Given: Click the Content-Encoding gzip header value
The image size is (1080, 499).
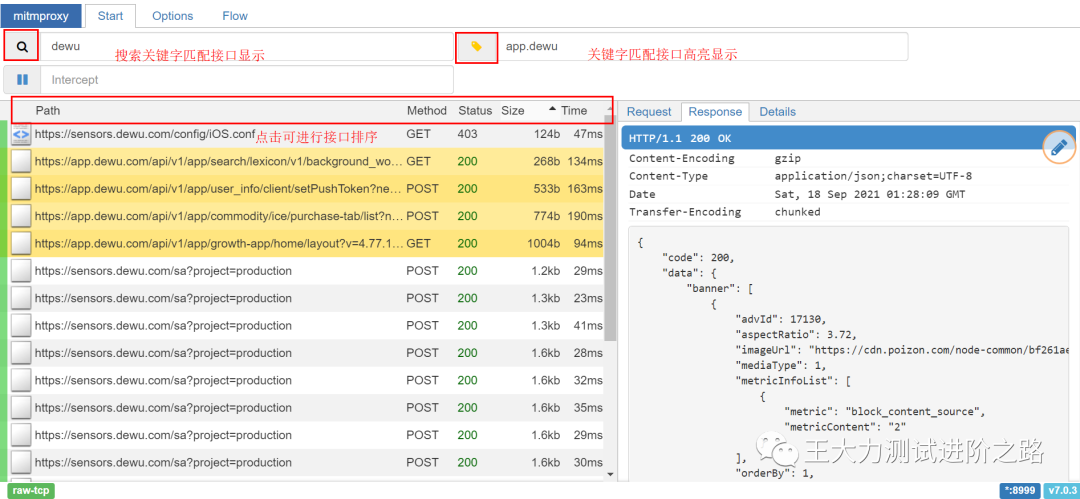Looking at the screenshot, I should tap(789, 159).
